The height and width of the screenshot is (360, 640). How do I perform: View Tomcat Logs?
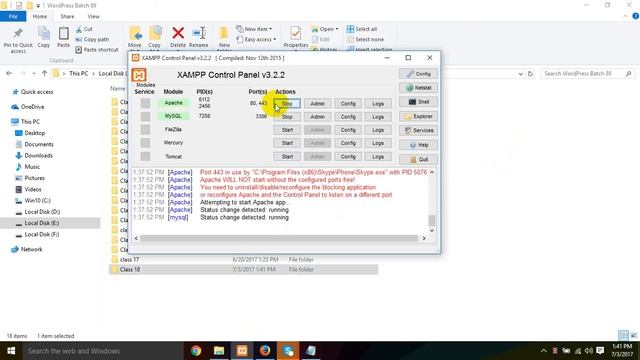(378, 156)
